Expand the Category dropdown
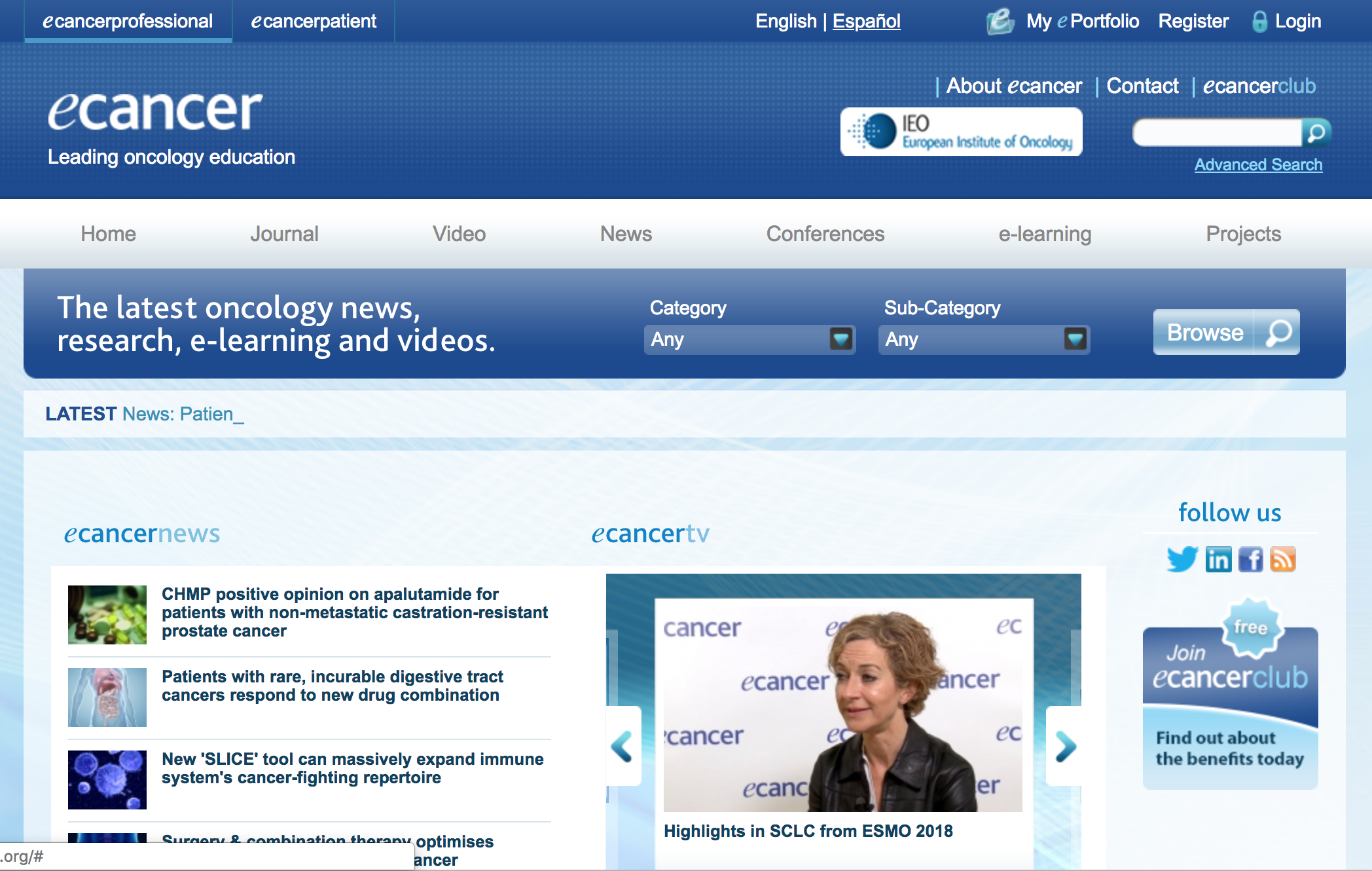 (749, 339)
